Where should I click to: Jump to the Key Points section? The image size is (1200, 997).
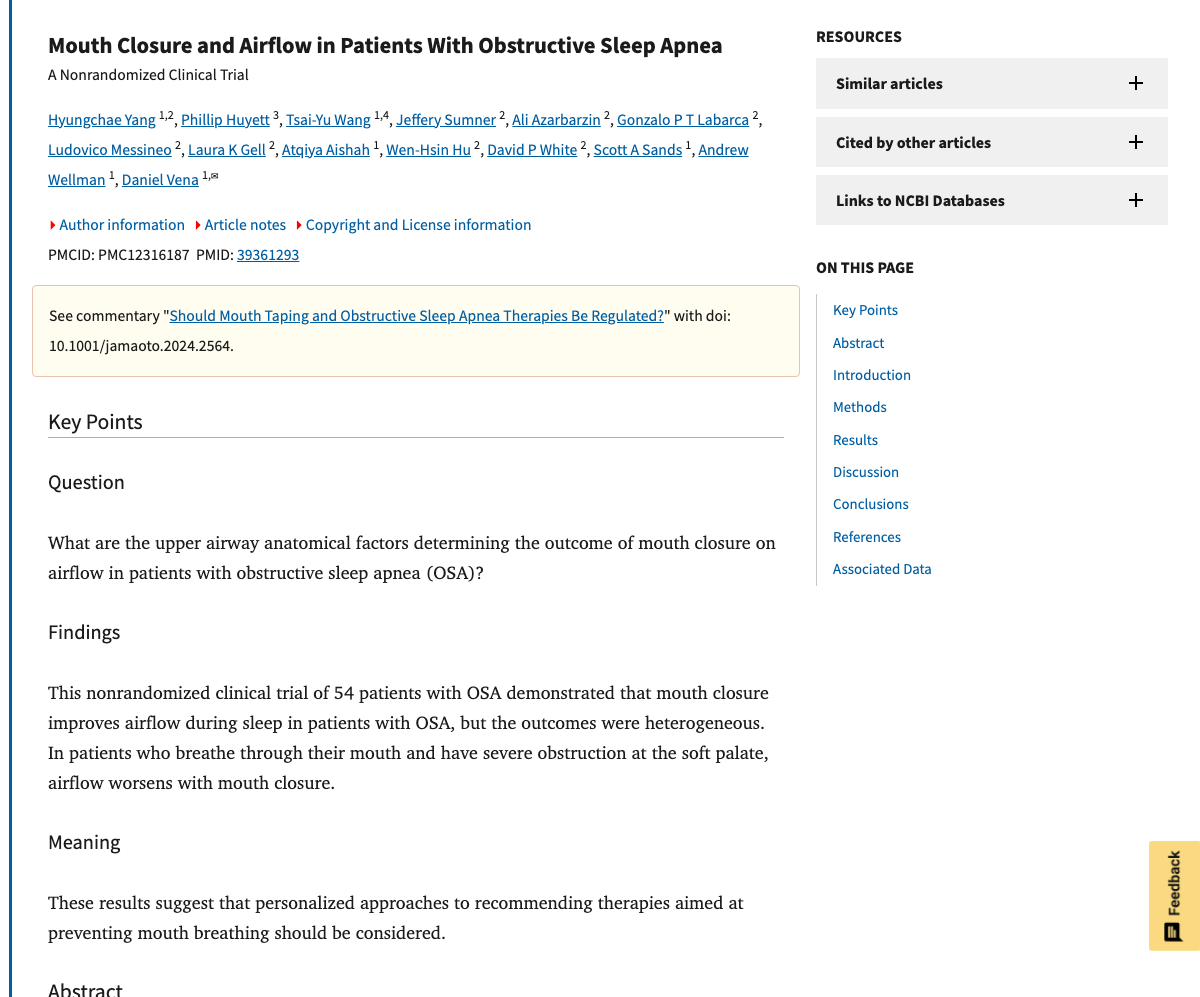pyautogui.click(x=865, y=310)
